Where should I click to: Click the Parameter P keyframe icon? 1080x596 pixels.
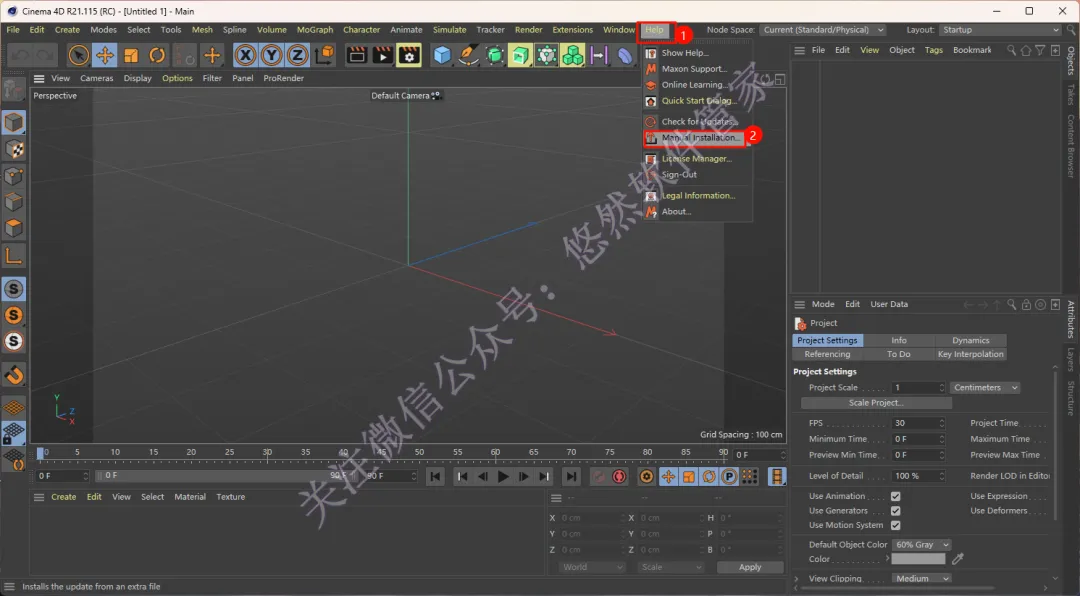click(x=729, y=476)
